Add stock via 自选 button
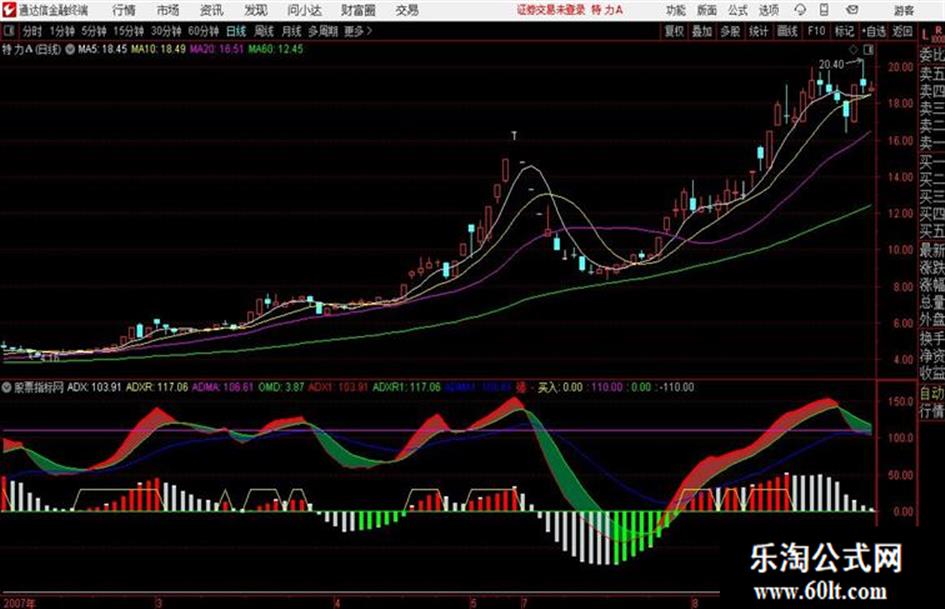Screen dimensions: 945x609 pyautogui.click(x=873, y=31)
